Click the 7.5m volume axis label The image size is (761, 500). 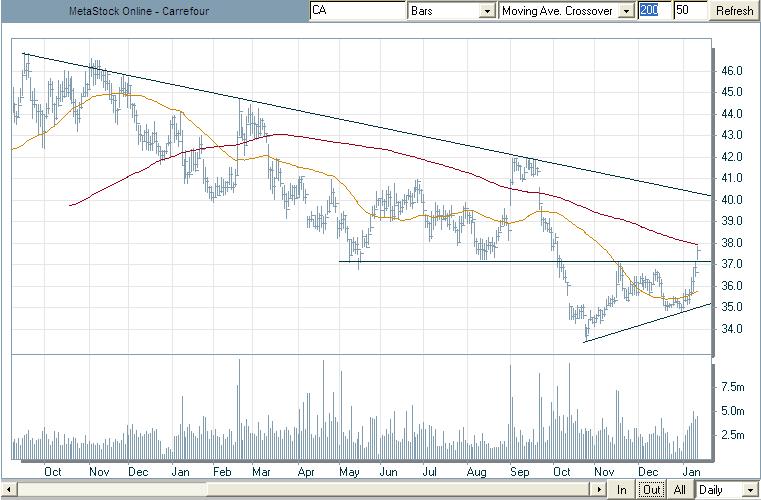click(x=733, y=387)
